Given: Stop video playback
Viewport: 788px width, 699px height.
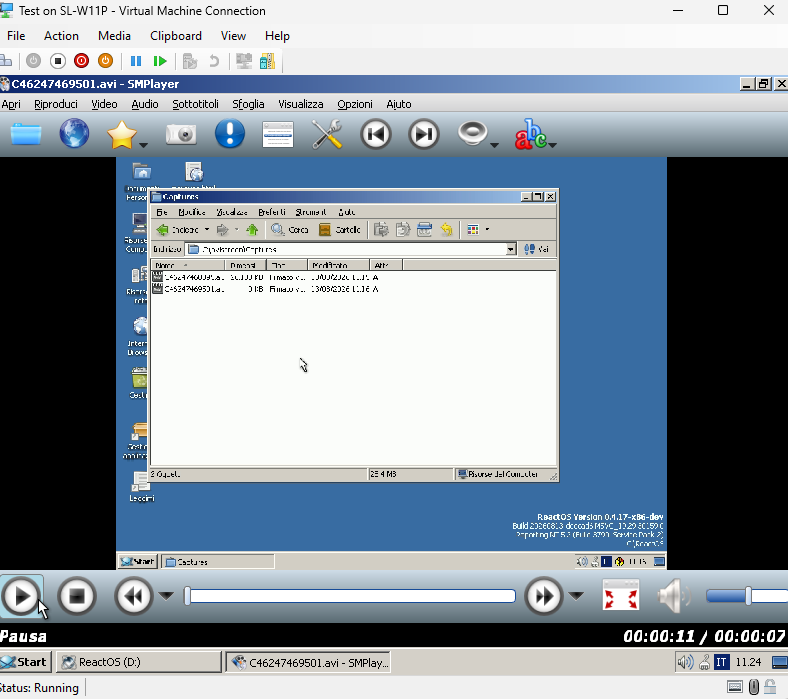Looking at the screenshot, I should (76, 596).
